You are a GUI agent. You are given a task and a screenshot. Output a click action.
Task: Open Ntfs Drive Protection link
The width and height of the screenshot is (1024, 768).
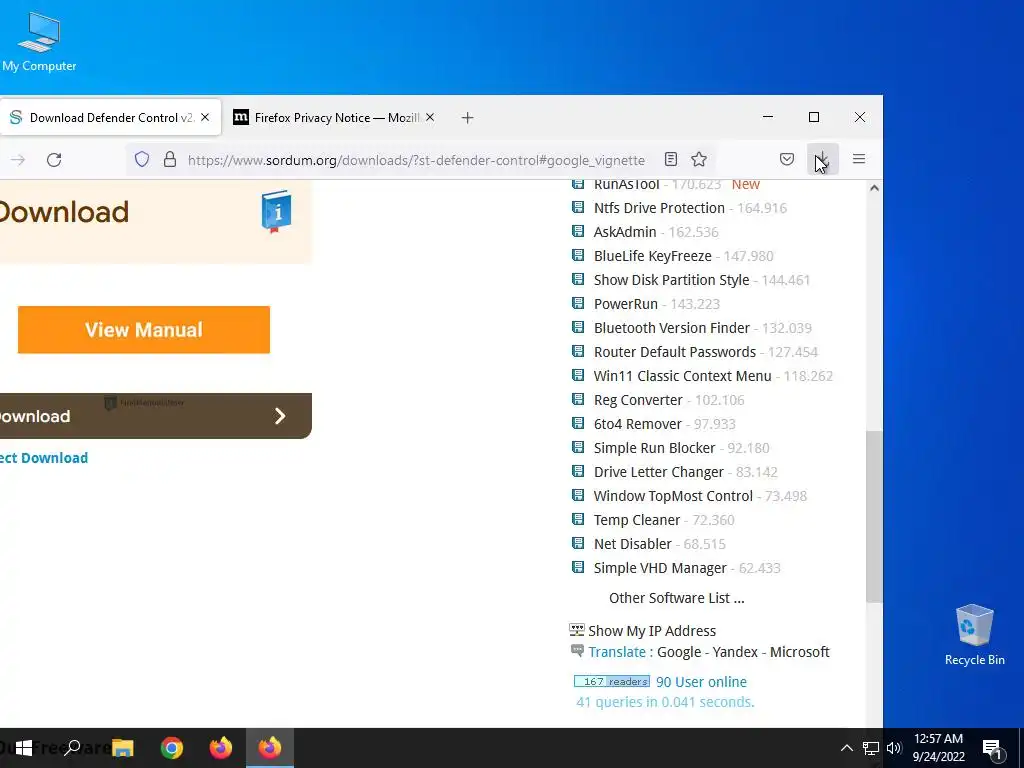point(659,208)
